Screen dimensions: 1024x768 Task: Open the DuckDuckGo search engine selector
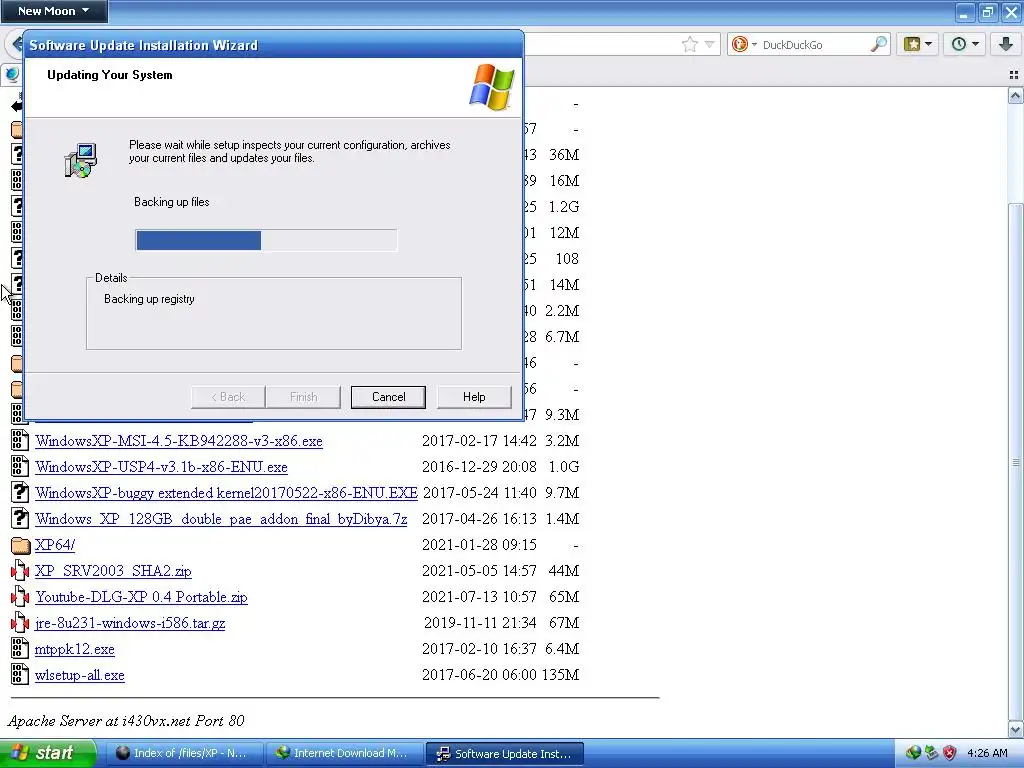pyautogui.click(x=744, y=44)
